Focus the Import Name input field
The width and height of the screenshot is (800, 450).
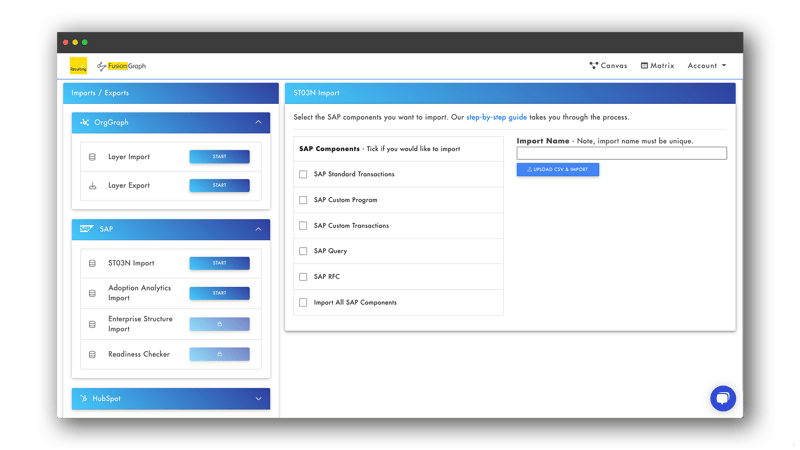point(621,153)
